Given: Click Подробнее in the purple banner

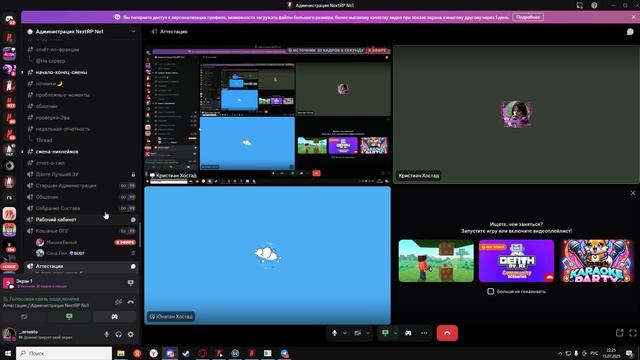Looking at the screenshot, I should click(x=528, y=17).
